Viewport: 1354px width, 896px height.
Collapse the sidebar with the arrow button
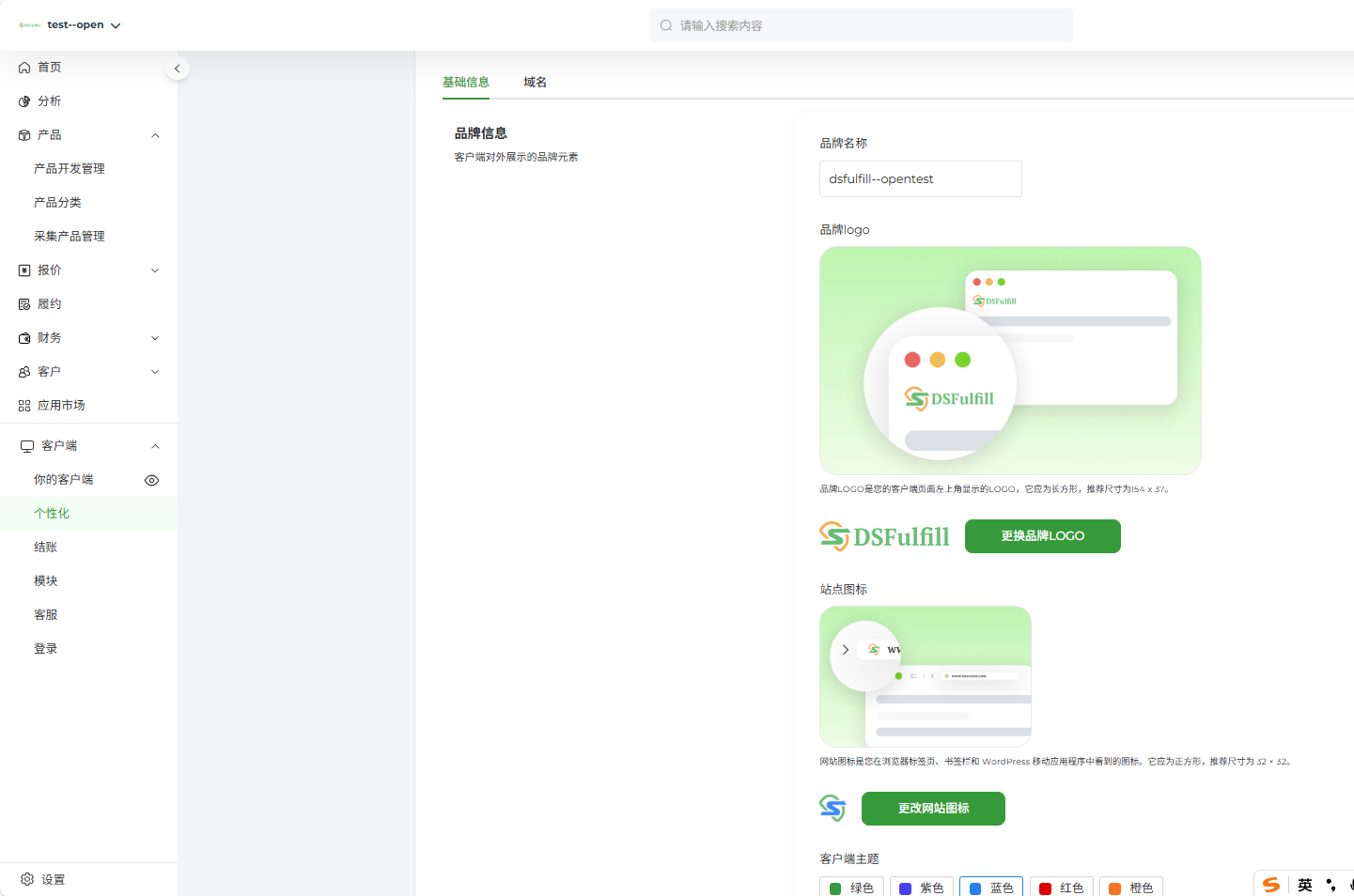click(x=177, y=69)
